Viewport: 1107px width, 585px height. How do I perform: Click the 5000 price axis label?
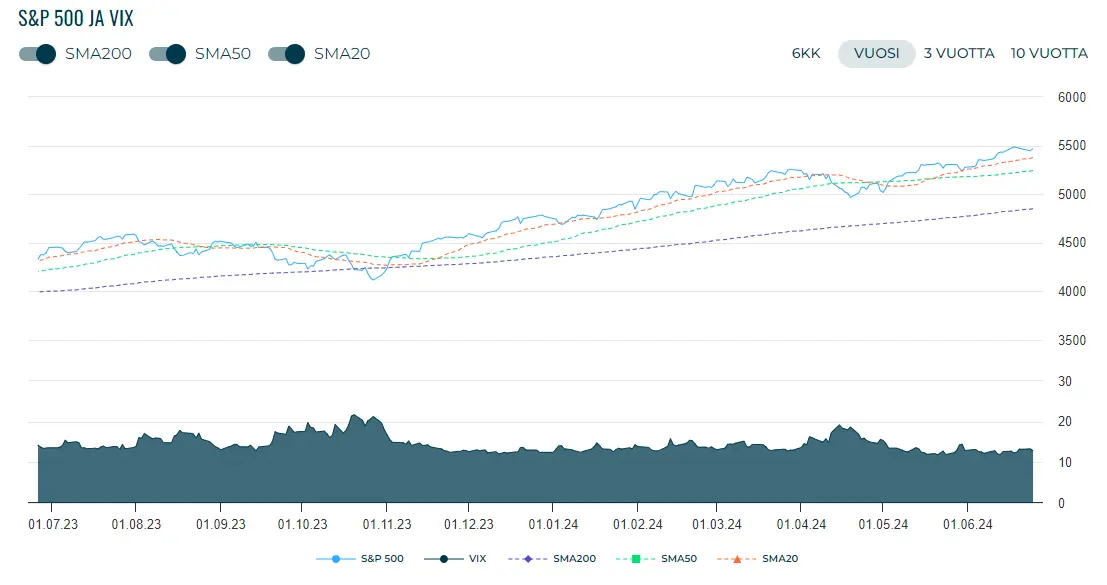click(1072, 195)
